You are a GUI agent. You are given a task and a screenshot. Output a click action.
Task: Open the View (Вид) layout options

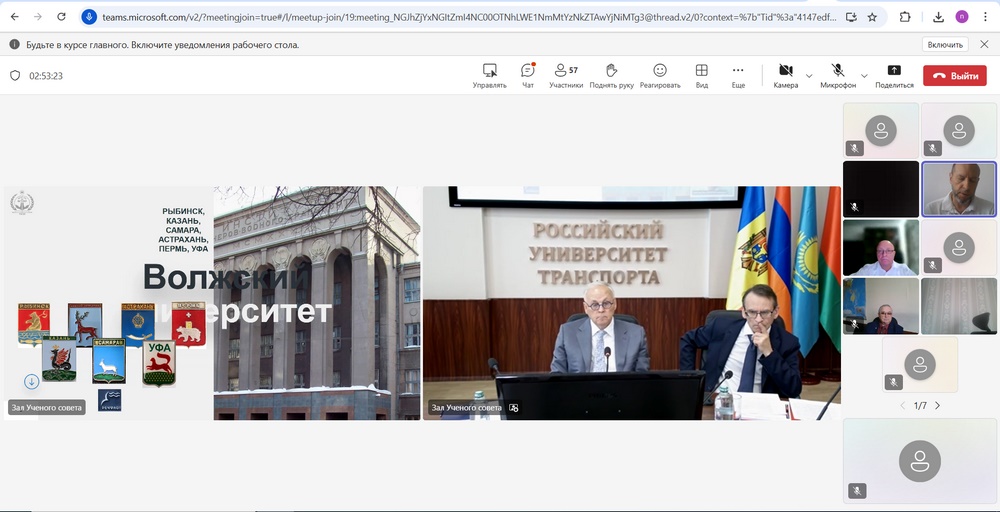pyautogui.click(x=702, y=75)
